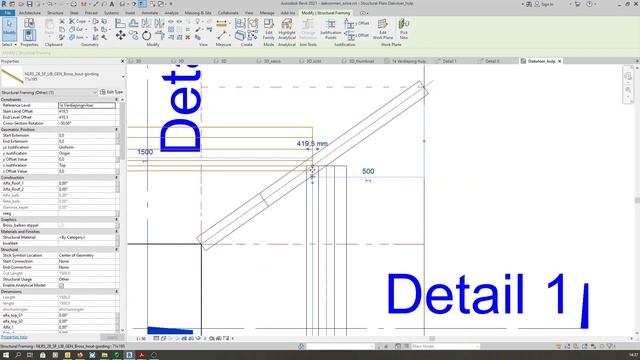Image resolution: width=640 pixels, height=360 pixels.
Task: Switch to the Massing & Site ribbon tab
Action: pos(198,13)
